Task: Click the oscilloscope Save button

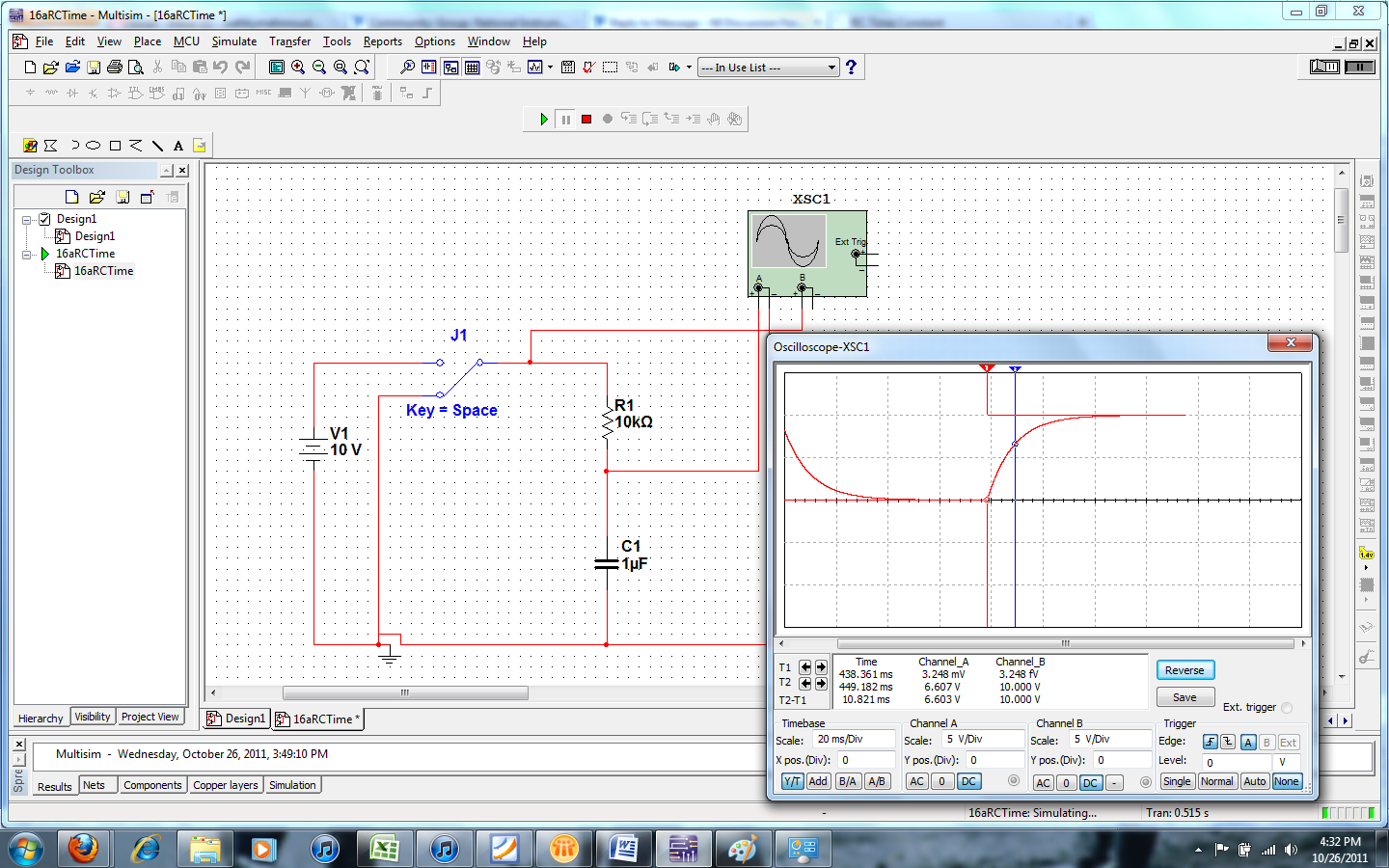Action: [x=1185, y=697]
